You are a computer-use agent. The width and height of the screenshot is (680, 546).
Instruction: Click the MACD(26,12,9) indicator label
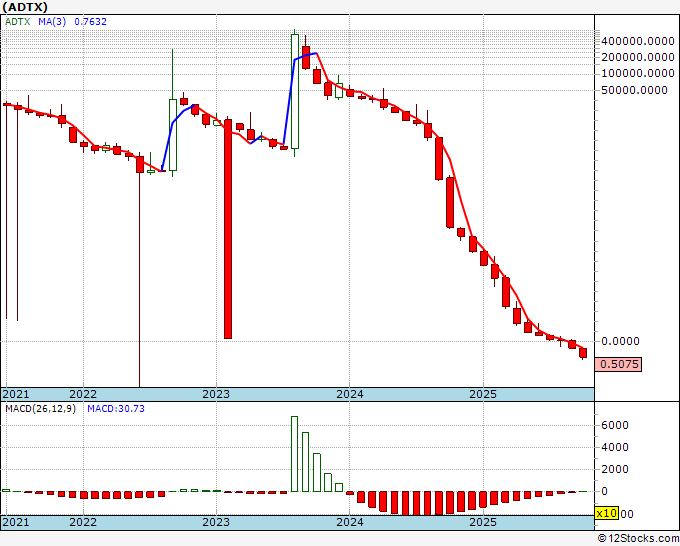(x=40, y=409)
